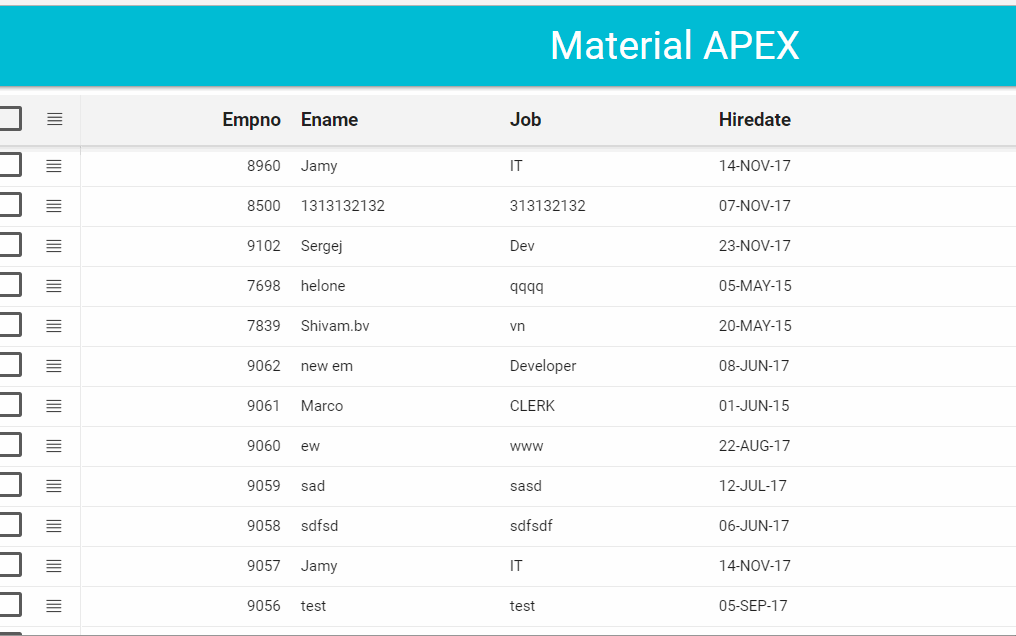Open the row menu for employee 9059 sad

tap(54, 485)
